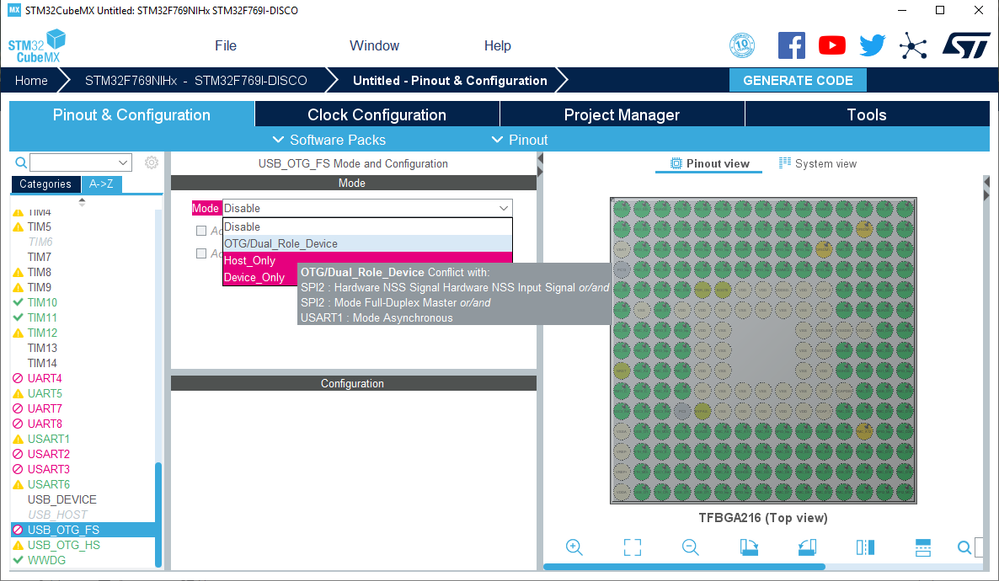The height and width of the screenshot is (581, 999).
Task: Toggle the first checkbox under Mode
Action: coord(201,231)
